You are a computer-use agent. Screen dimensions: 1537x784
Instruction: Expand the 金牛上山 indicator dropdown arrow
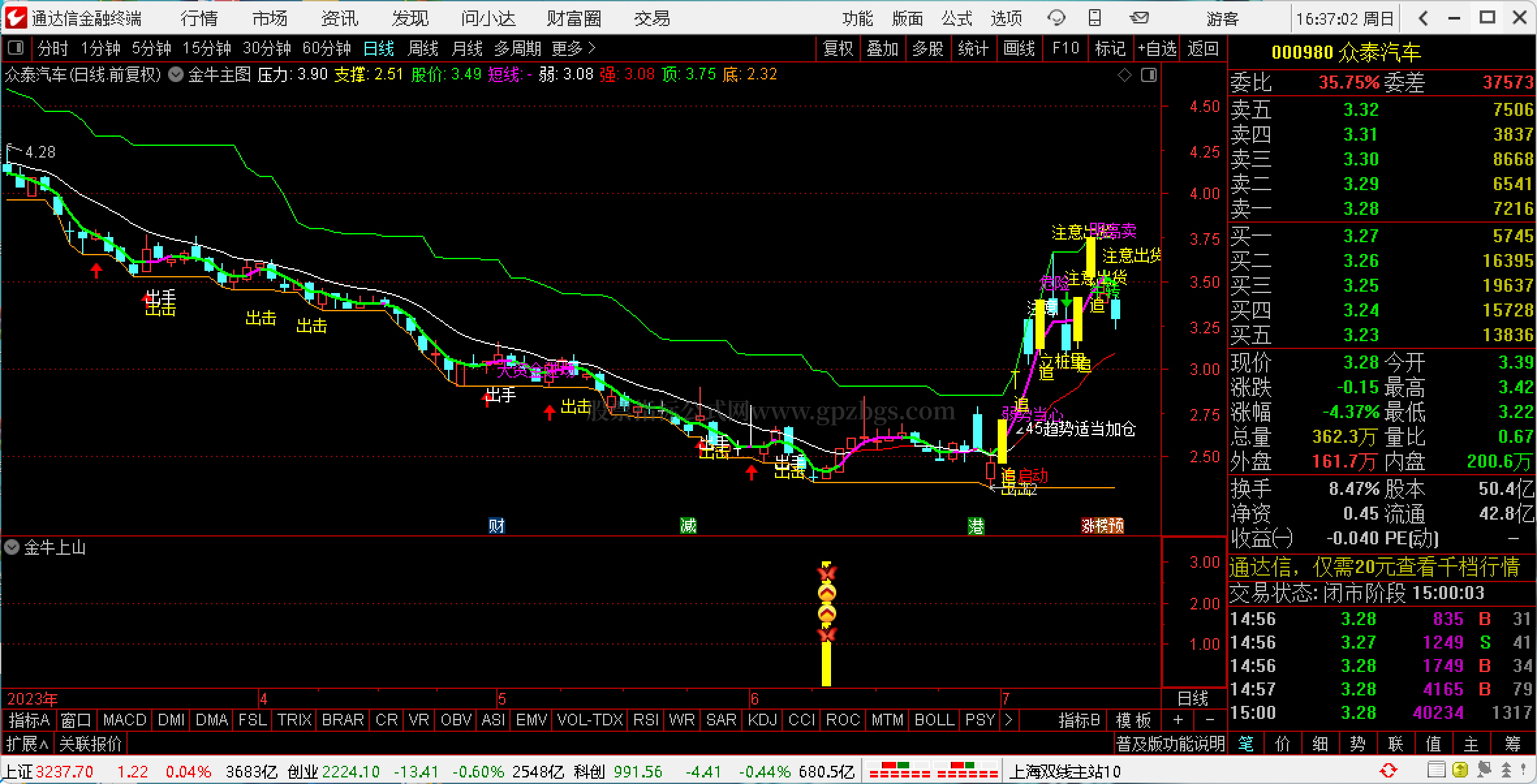tap(11, 547)
